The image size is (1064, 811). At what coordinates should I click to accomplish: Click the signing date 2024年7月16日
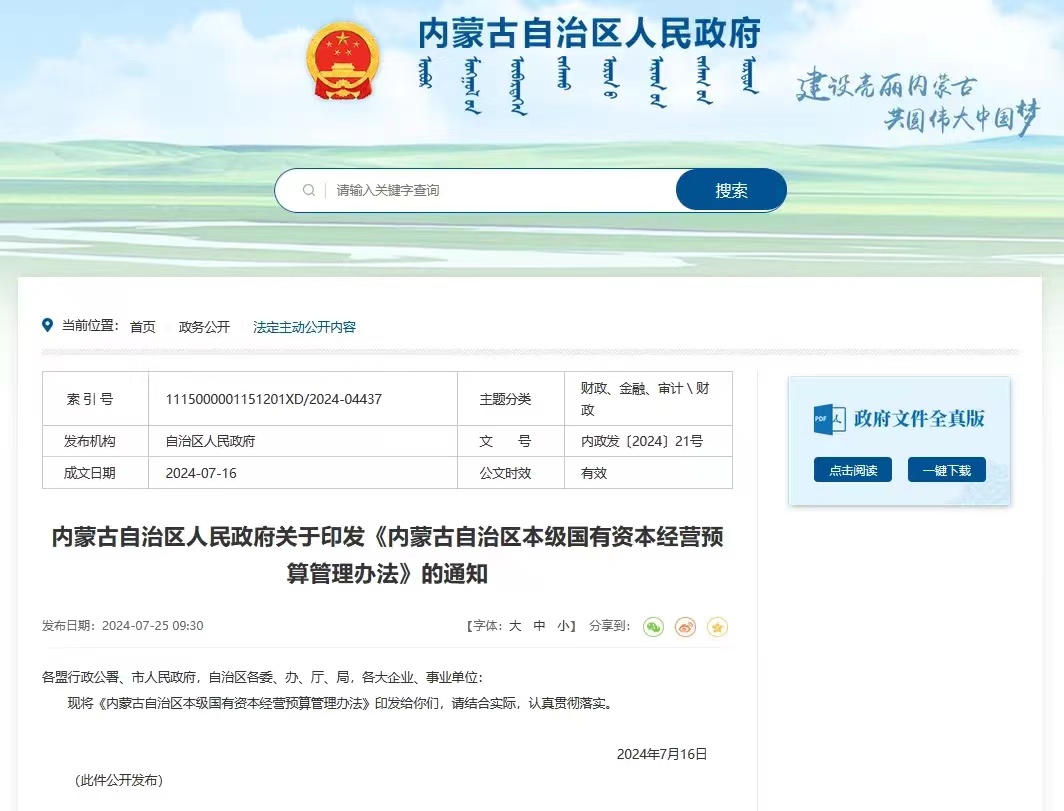pos(662,754)
